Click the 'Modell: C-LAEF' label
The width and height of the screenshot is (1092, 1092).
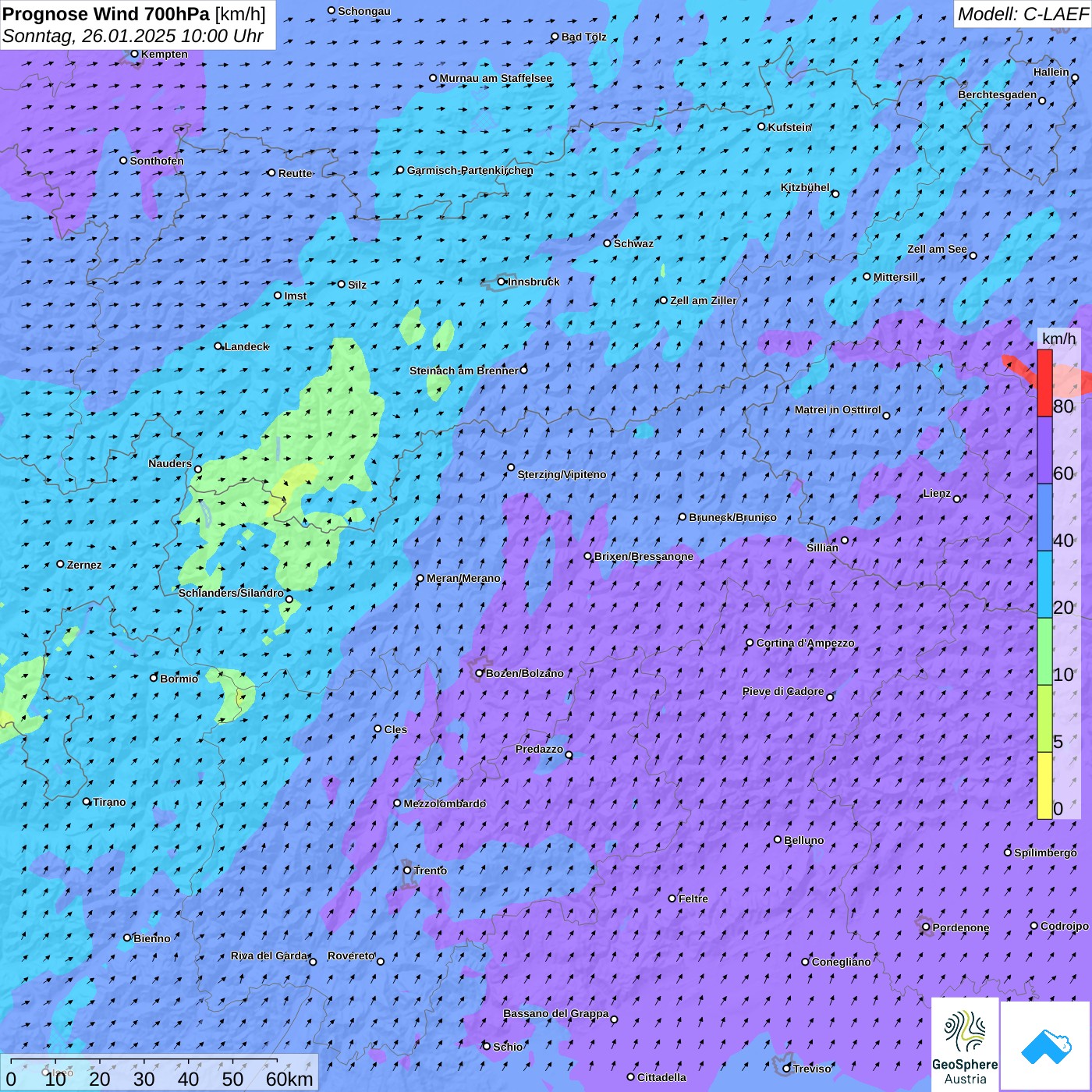[1022, 14]
